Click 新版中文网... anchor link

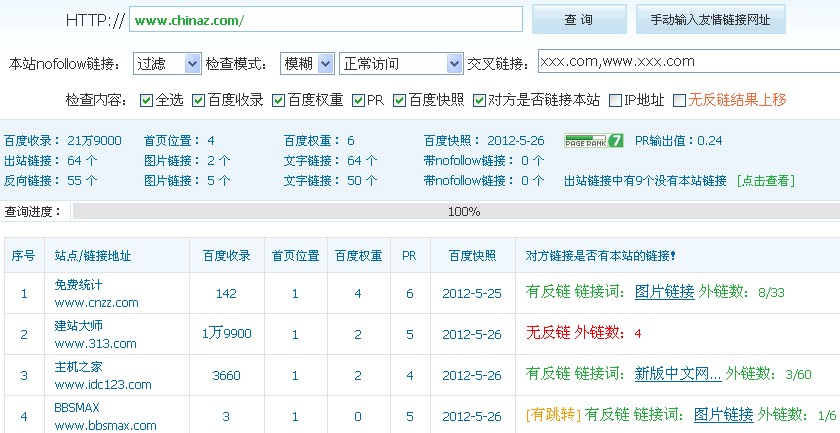(x=678, y=374)
